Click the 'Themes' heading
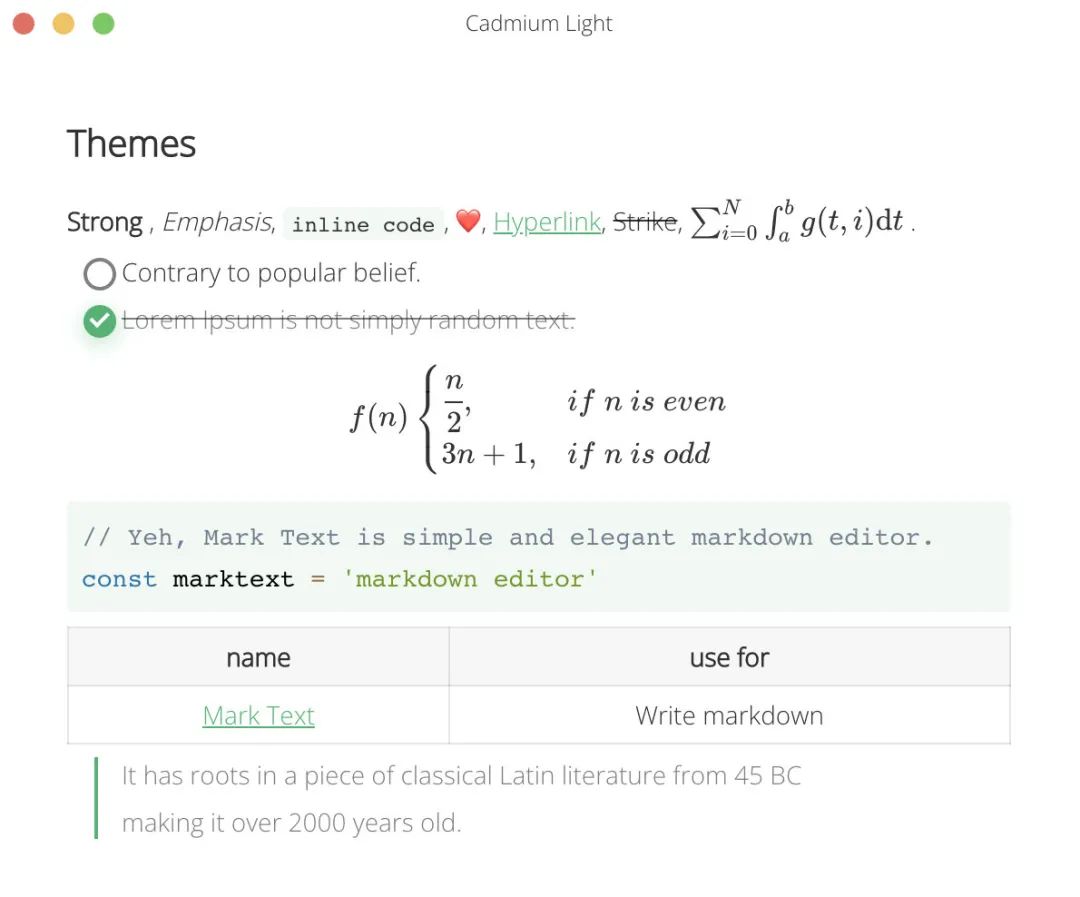The height and width of the screenshot is (897, 1080). click(x=131, y=144)
